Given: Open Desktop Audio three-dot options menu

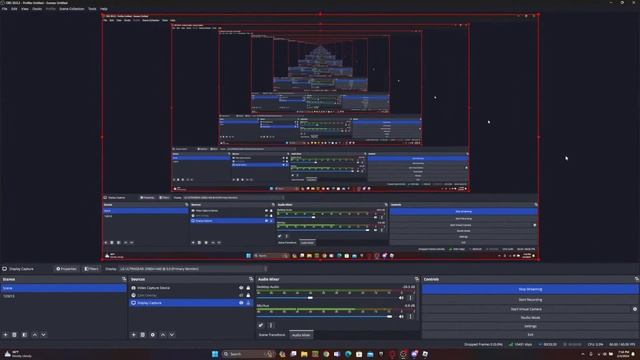Looking at the screenshot, I should tap(411, 298).
